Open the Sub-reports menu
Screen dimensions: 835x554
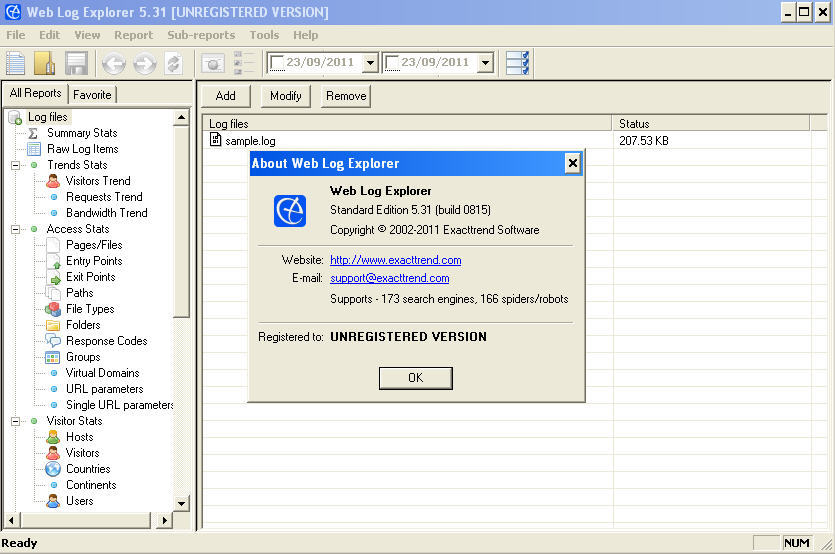point(201,35)
